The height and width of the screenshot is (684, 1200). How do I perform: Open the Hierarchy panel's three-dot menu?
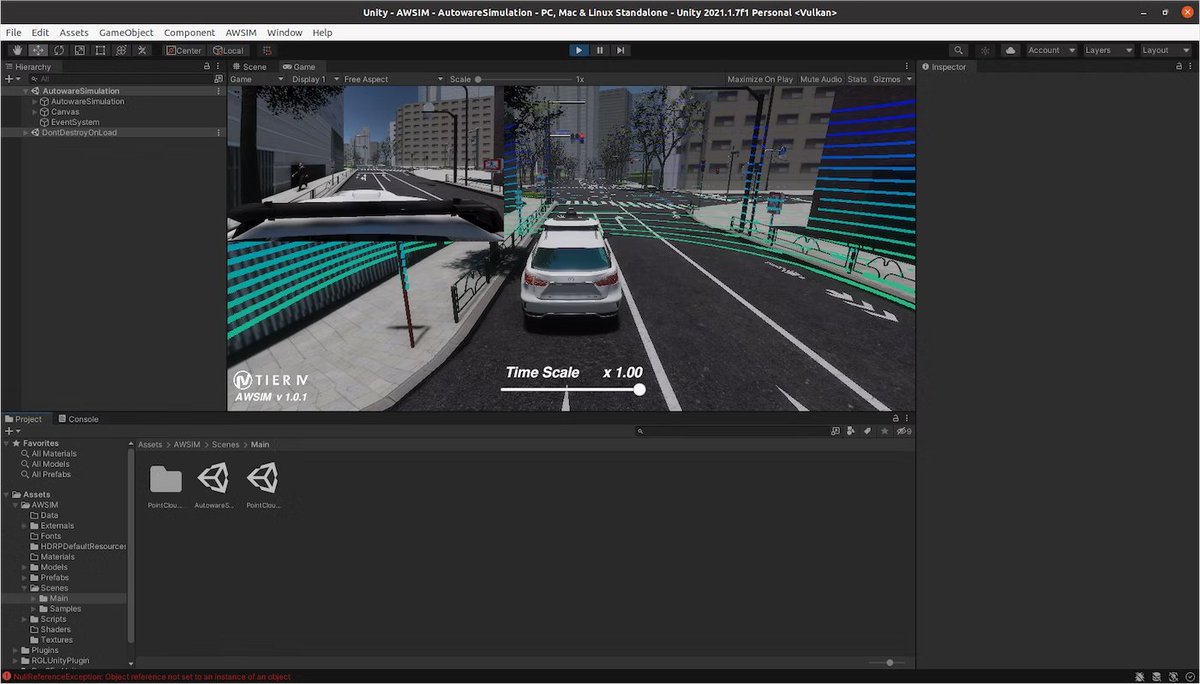(x=219, y=67)
